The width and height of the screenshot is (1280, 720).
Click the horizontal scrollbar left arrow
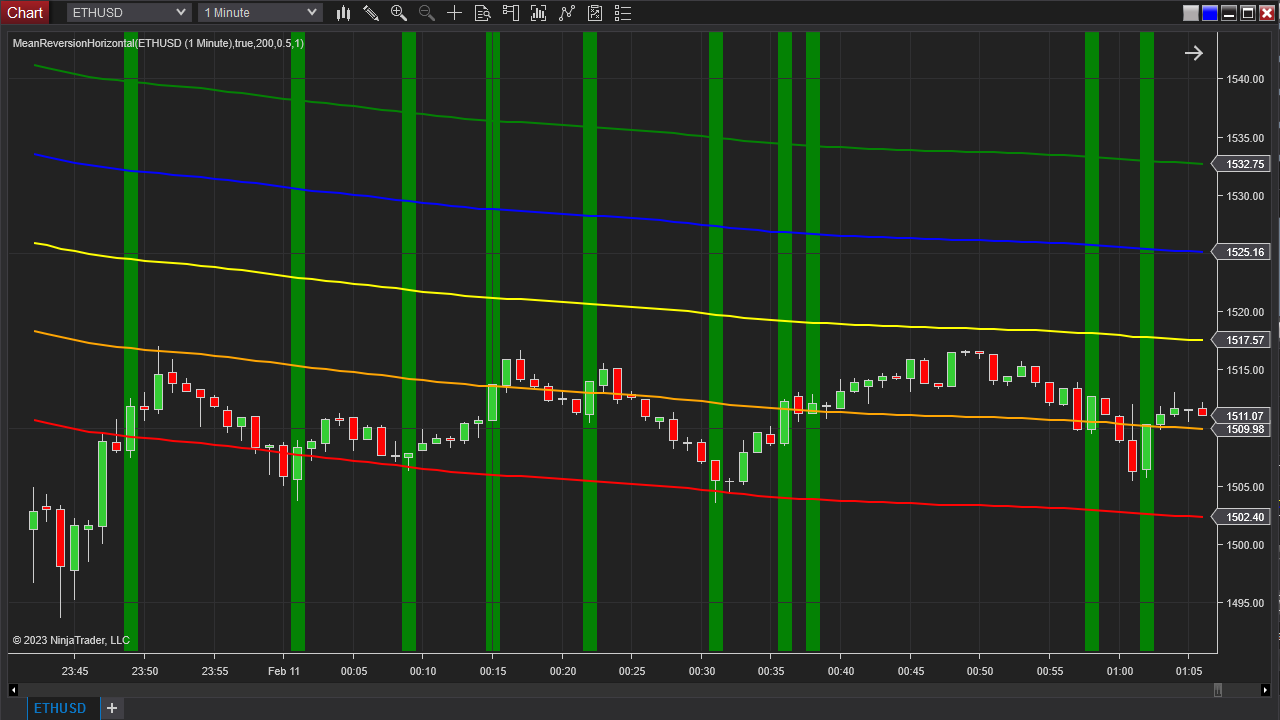pyautogui.click(x=13, y=689)
